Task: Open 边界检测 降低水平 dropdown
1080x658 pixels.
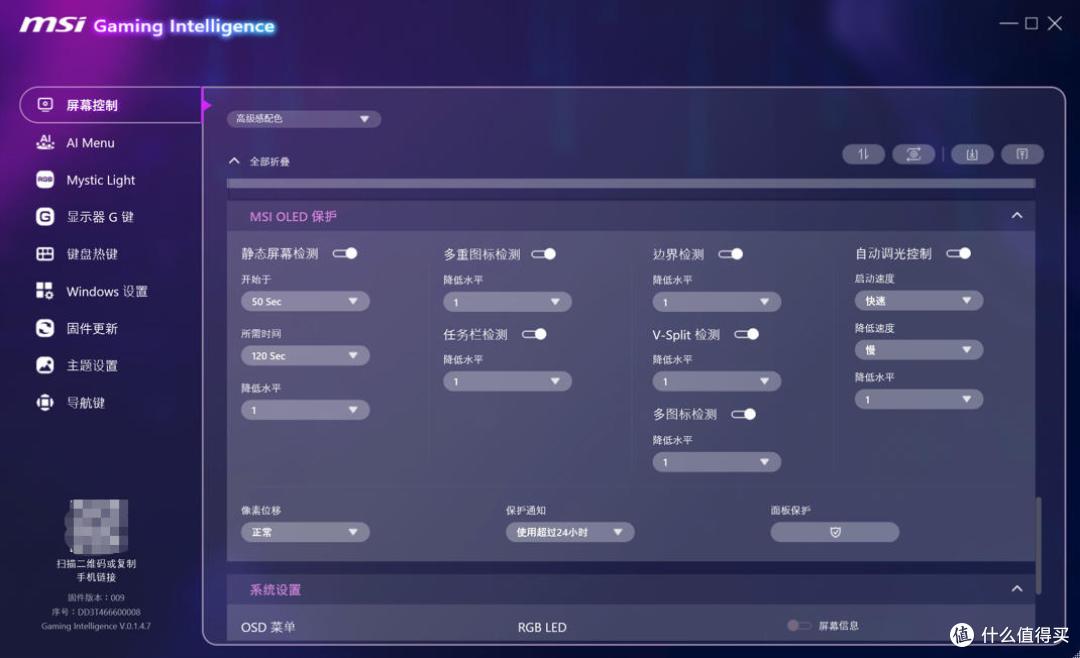Action: (x=717, y=302)
